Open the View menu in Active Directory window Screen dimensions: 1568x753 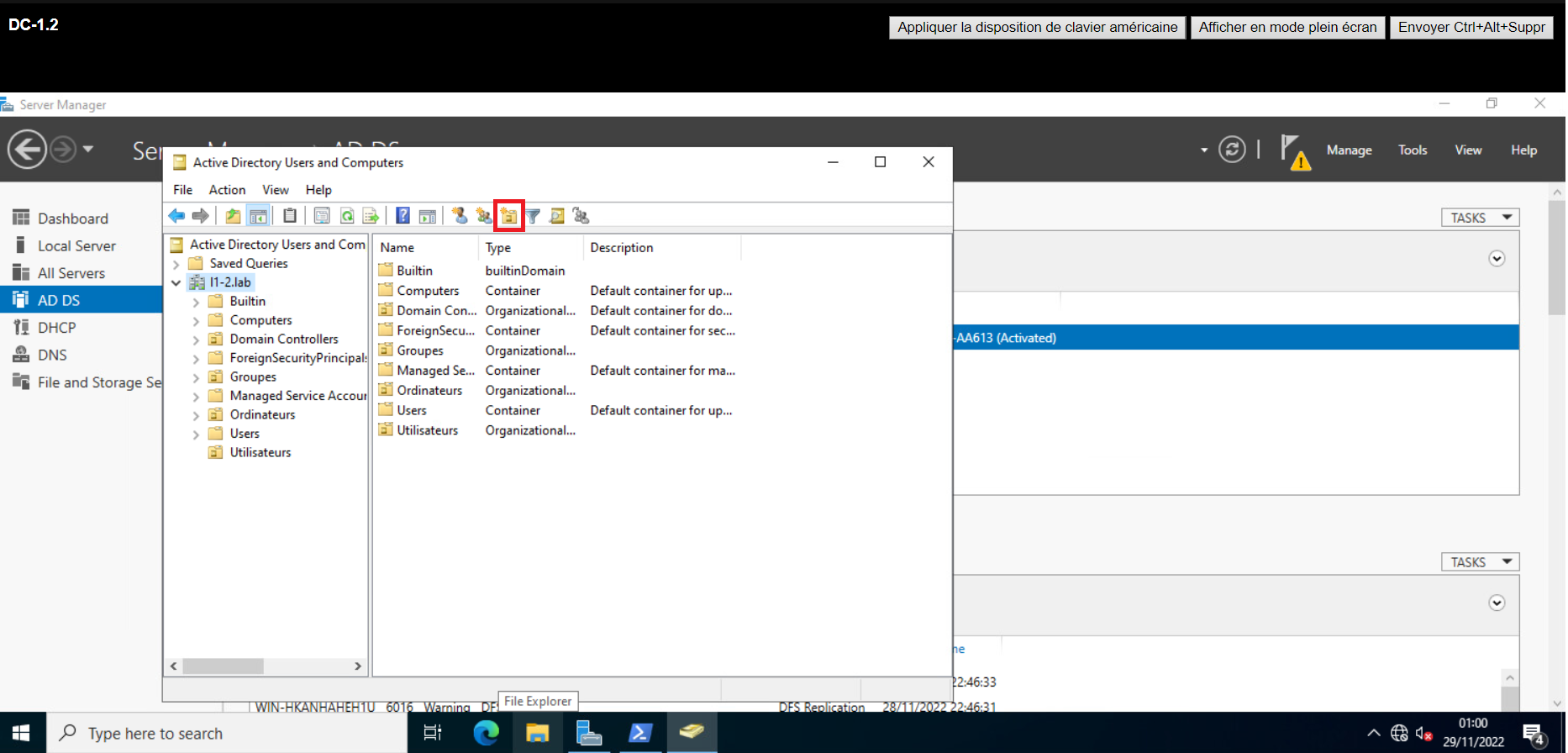[x=275, y=190]
